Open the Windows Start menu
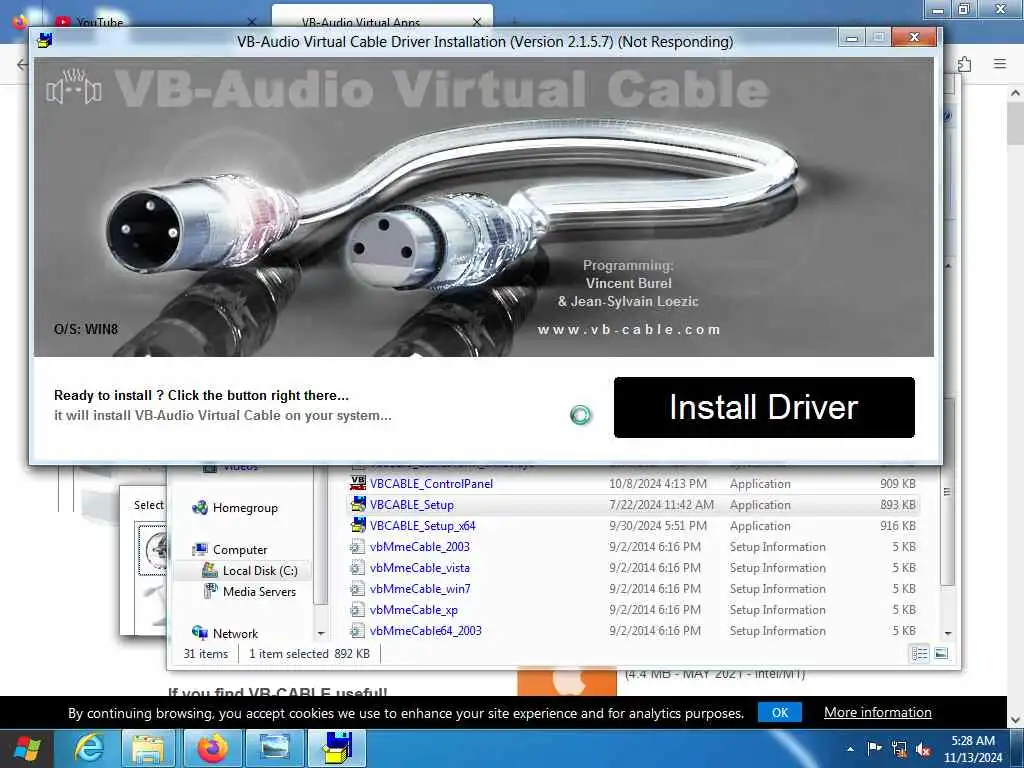The height and width of the screenshot is (768, 1024). point(27,748)
